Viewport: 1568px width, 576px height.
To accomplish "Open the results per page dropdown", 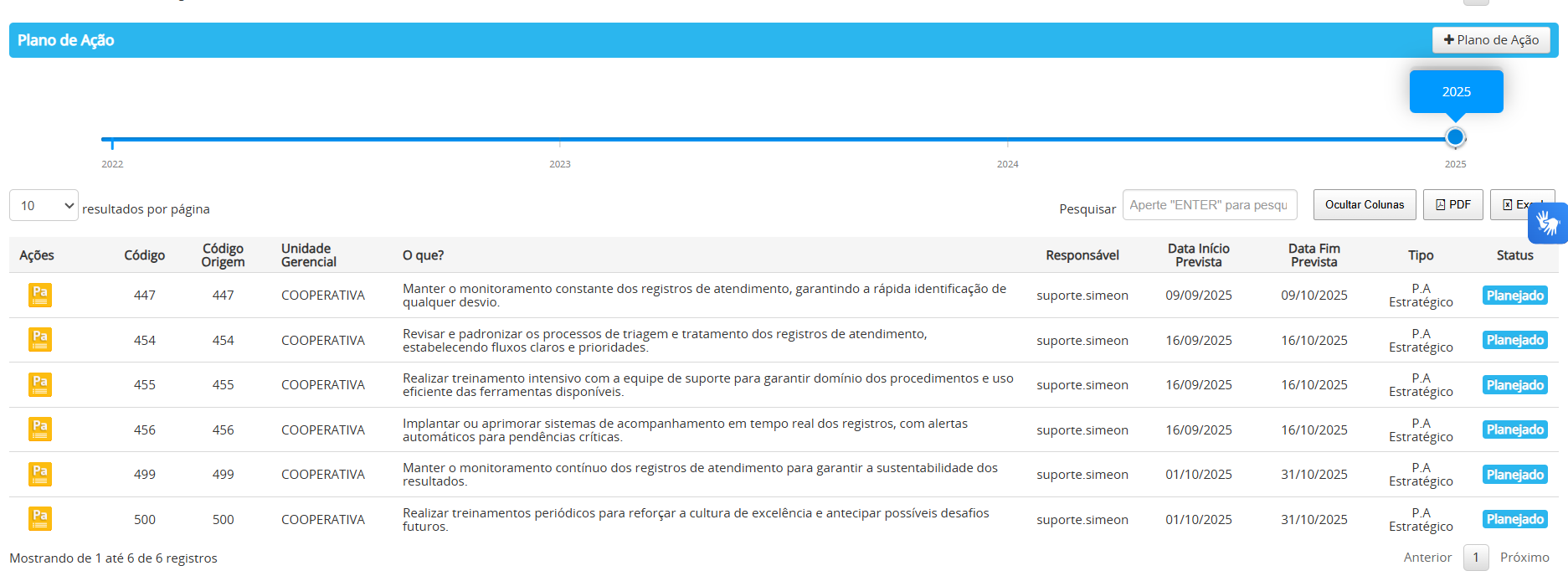I will pyautogui.click(x=44, y=206).
